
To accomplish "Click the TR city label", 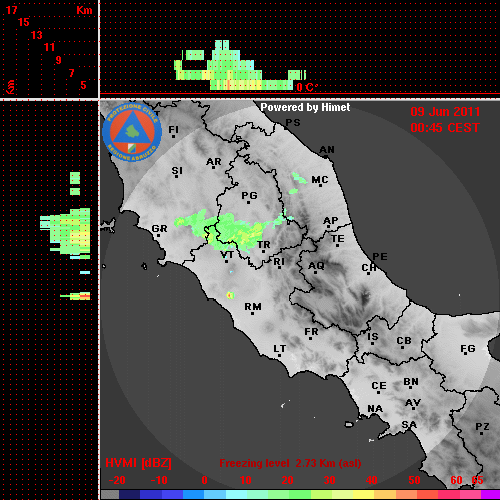I will [263, 245].
